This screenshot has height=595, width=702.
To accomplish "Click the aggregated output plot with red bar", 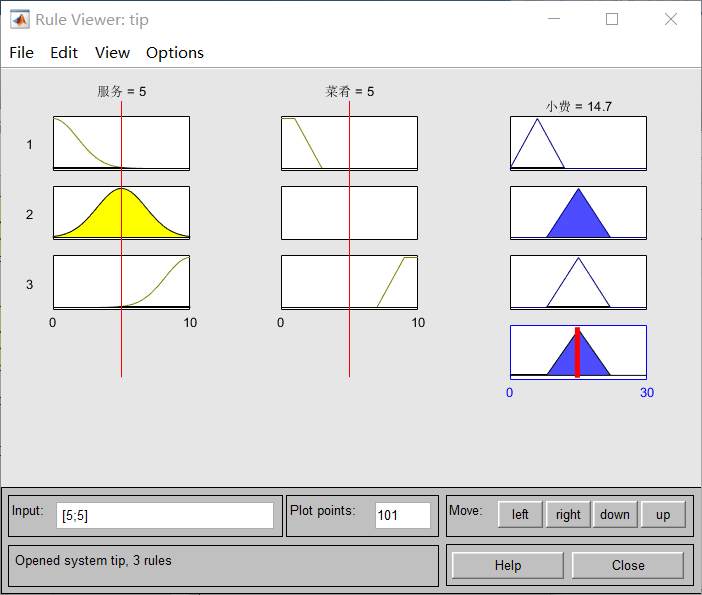I will [x=578, y=352].
